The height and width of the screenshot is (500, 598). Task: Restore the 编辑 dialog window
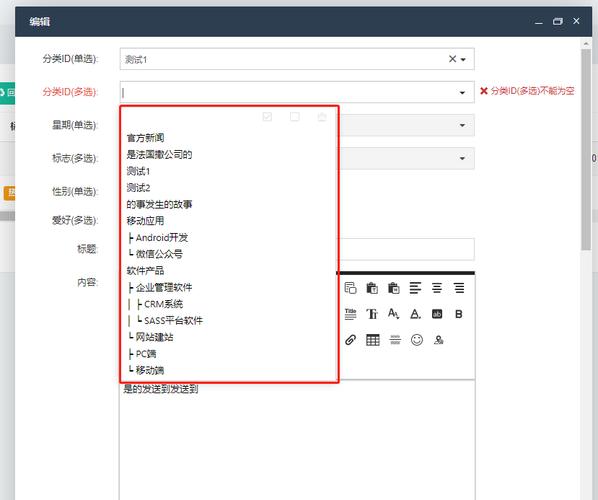[558, 21]
